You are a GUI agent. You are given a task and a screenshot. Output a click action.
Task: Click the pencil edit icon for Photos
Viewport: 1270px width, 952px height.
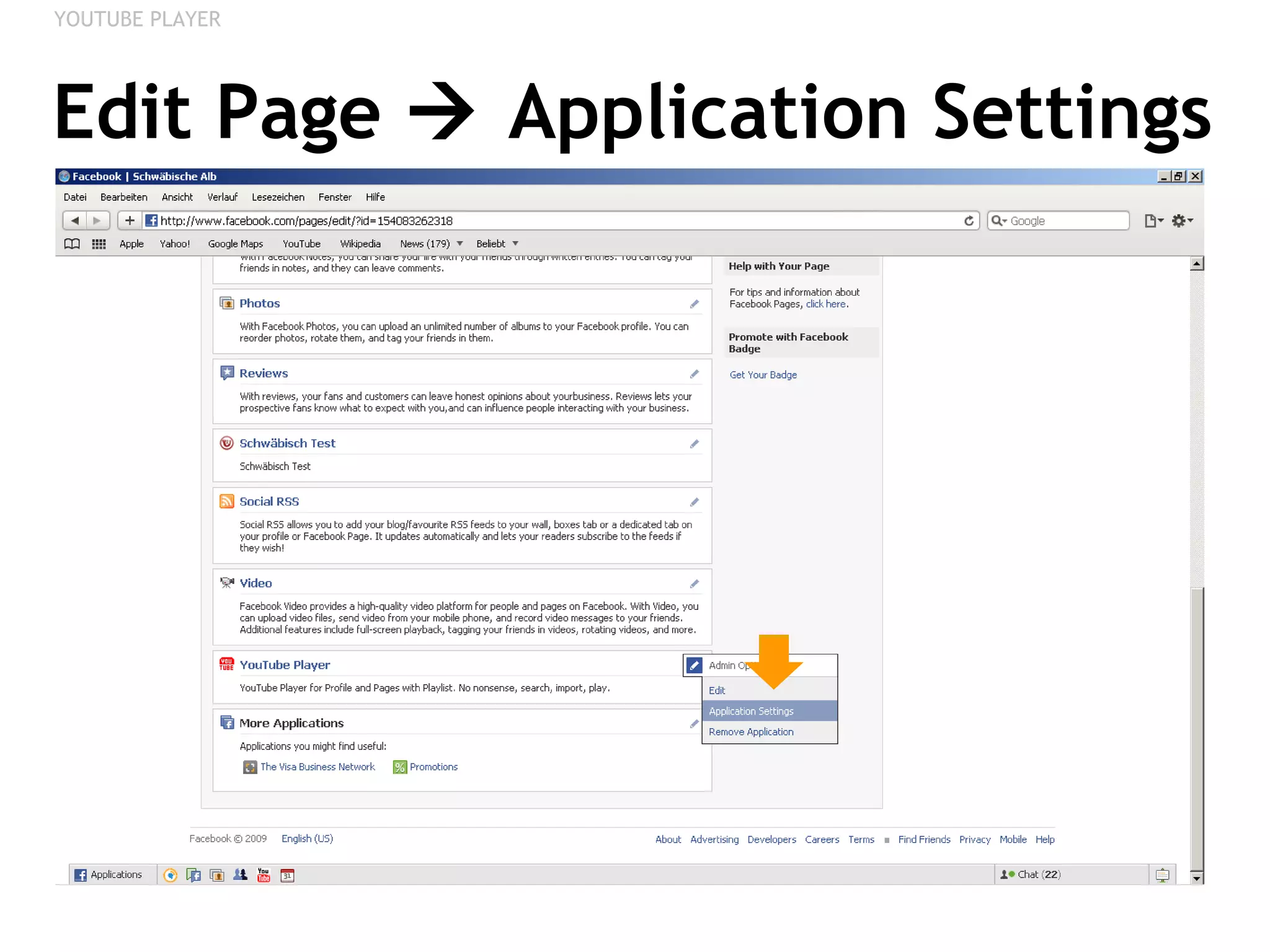tap(694, 304)
